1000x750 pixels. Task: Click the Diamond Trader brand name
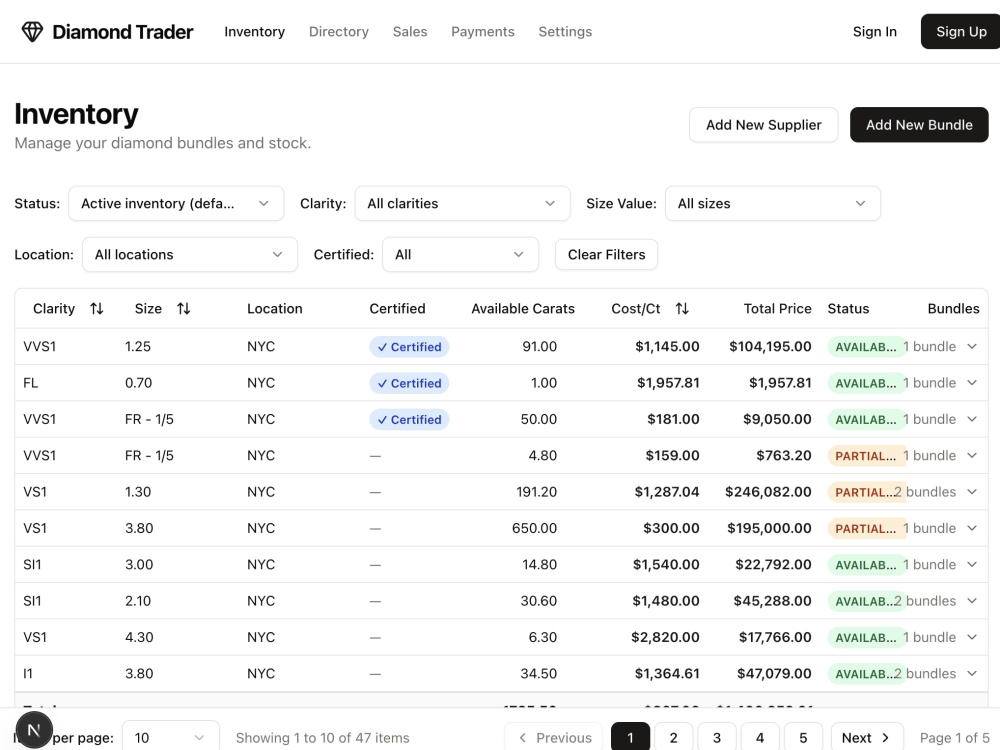point(122,32)
